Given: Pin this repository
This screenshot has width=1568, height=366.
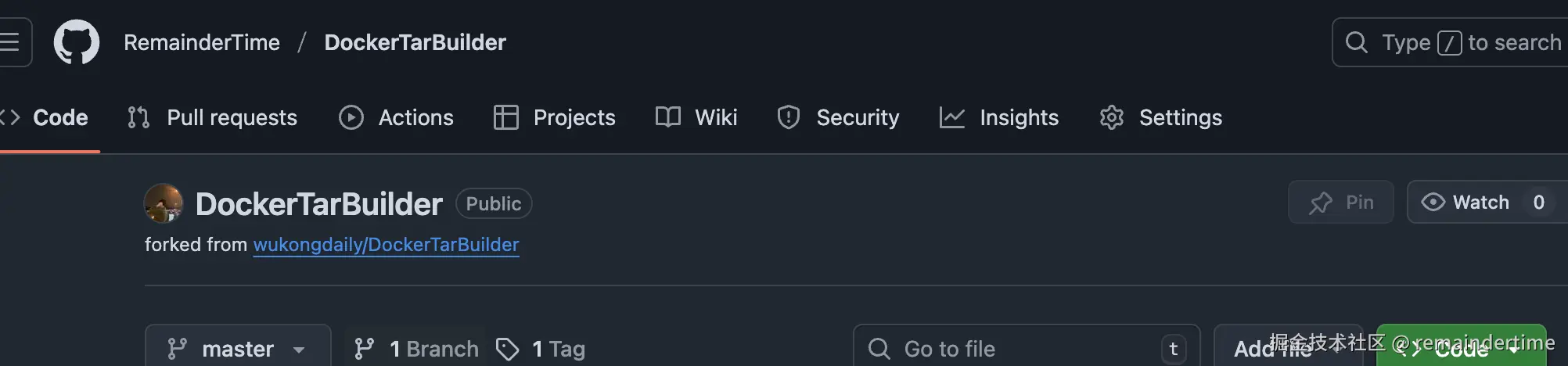Looking at the screenshot, I should tap(1341, 203).
